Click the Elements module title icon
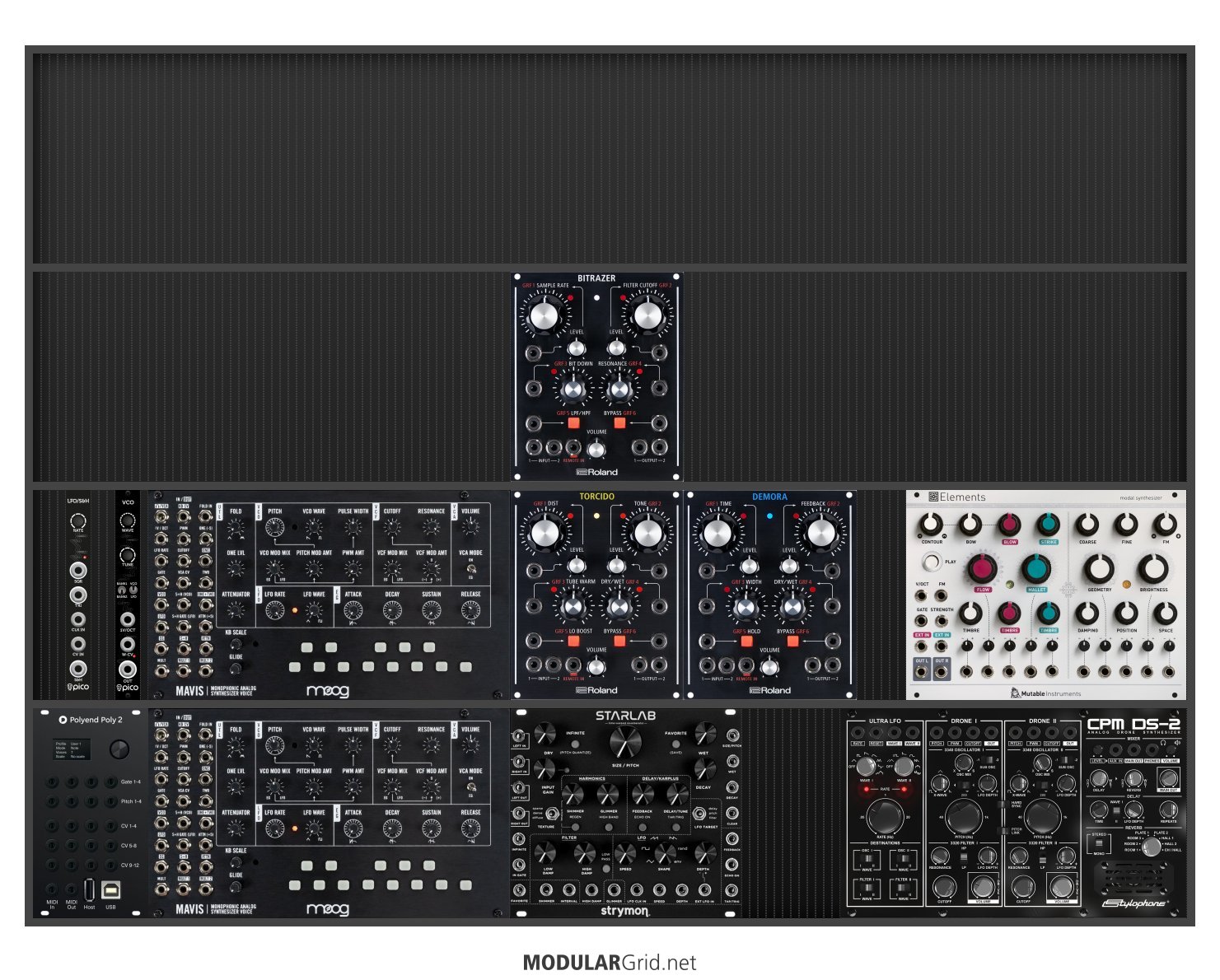1220x980 pixels. [x=933, y=497]
